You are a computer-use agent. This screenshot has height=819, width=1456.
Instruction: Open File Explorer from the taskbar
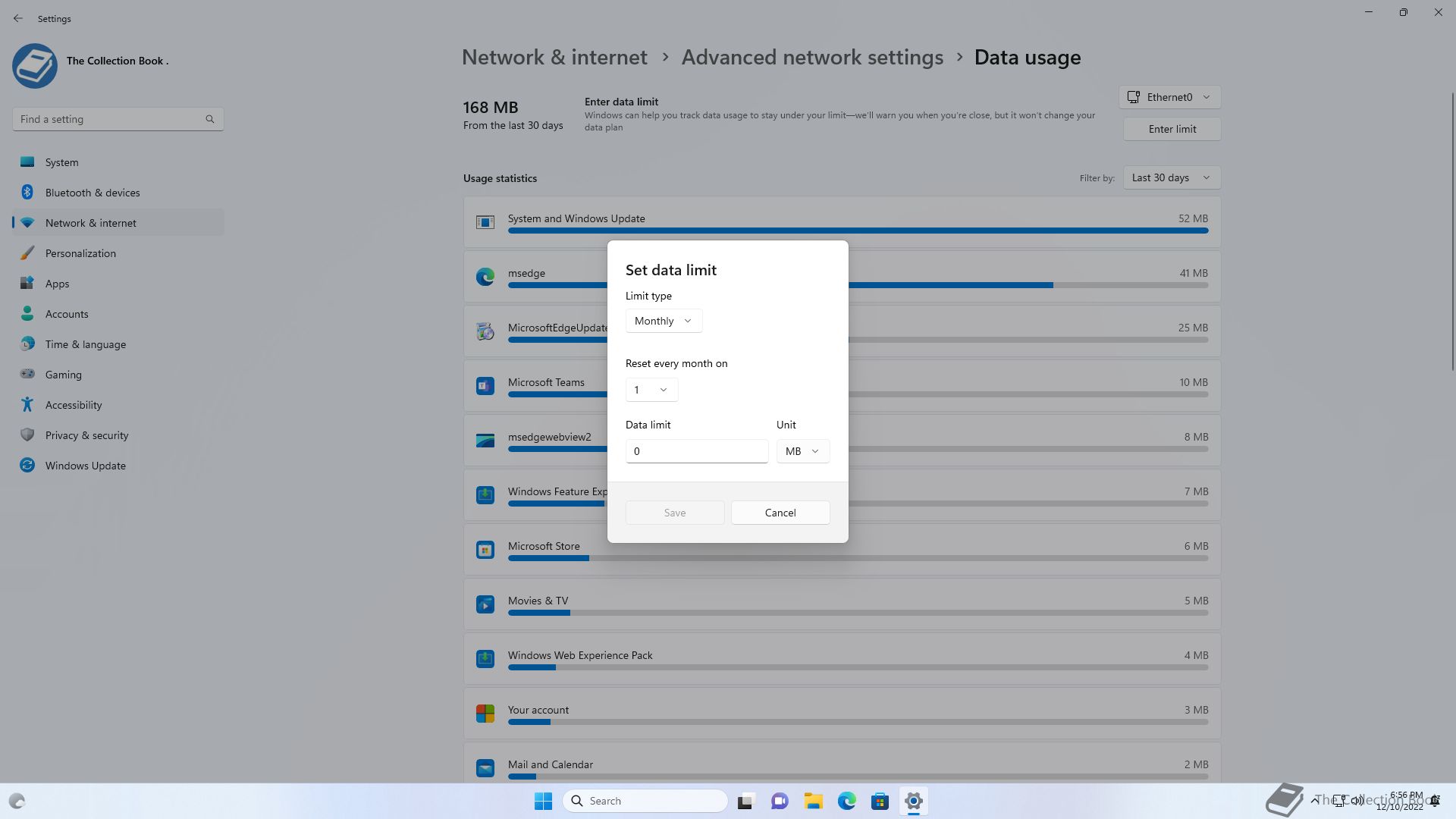[813, 801]
